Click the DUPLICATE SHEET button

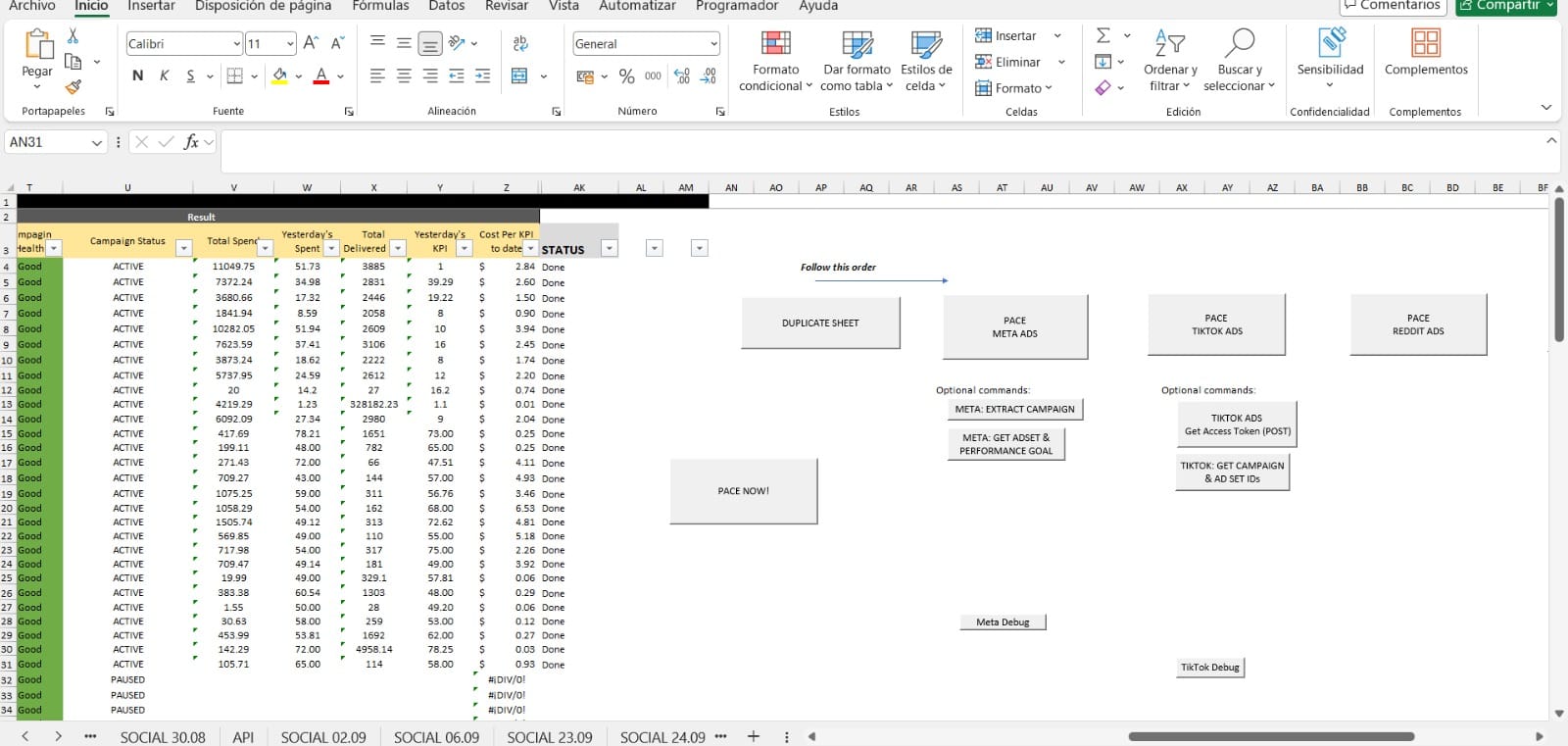click(820, 323)
